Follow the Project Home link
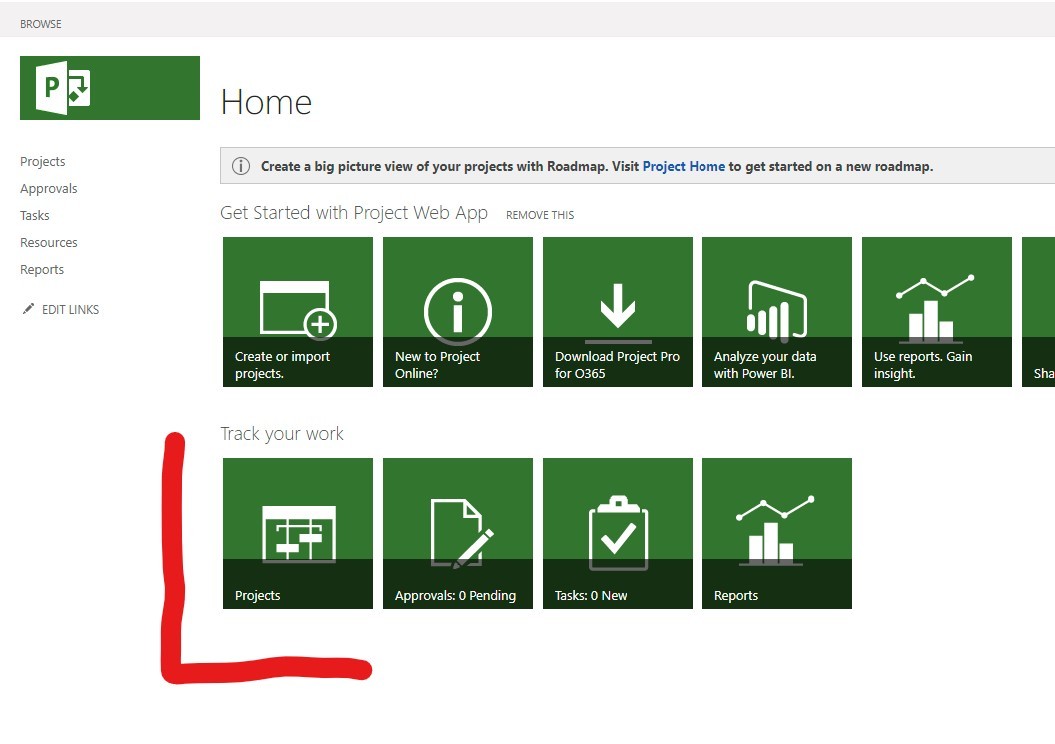This screenshot has height=744, width=1055. [684, 166]
